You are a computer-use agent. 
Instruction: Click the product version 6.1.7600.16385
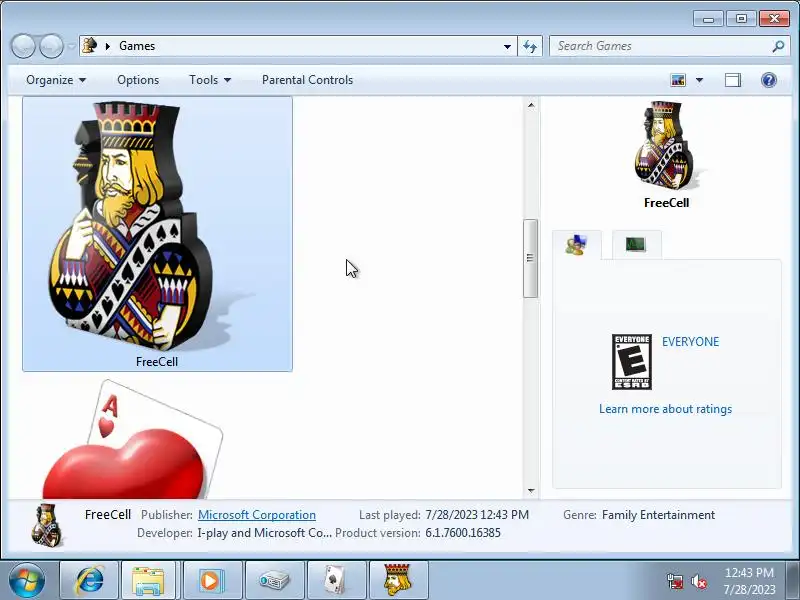click(463, 533)
